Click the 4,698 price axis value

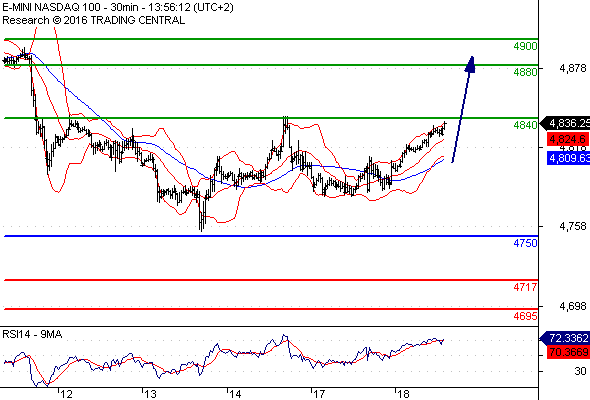point(573,306)
